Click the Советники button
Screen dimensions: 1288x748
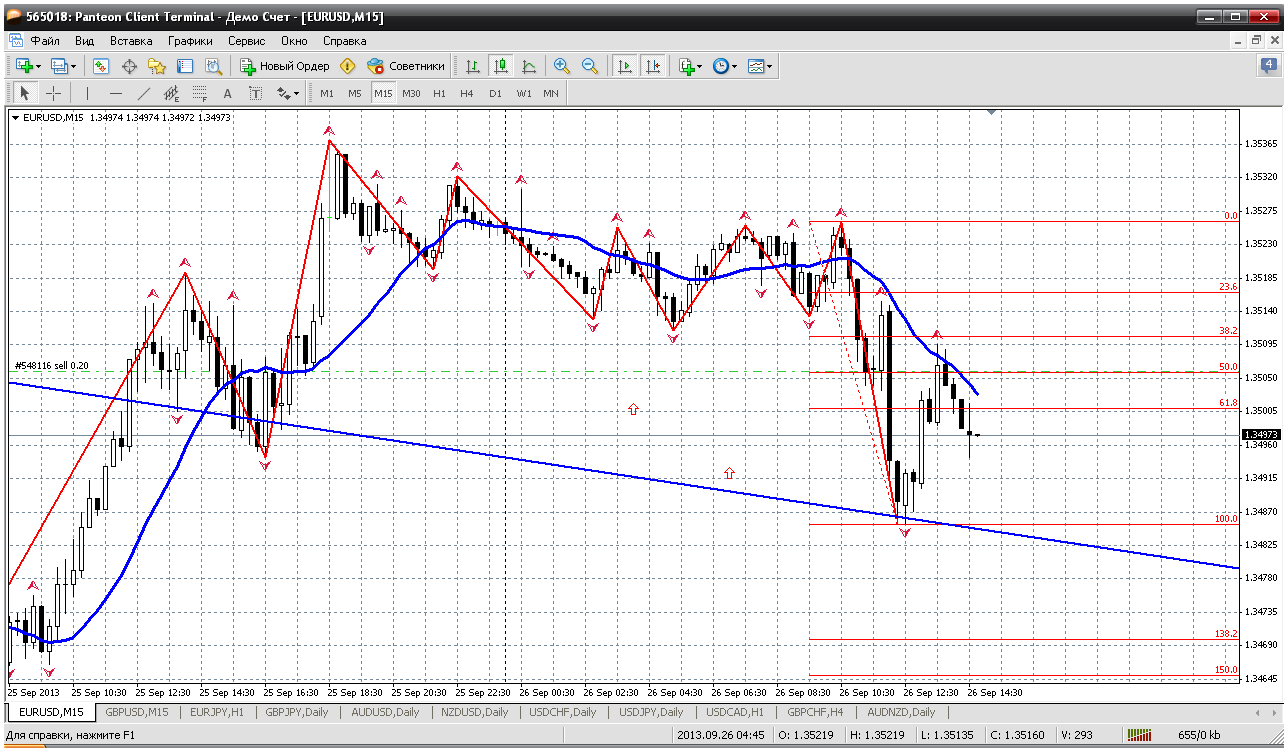(x=406, y=66)
